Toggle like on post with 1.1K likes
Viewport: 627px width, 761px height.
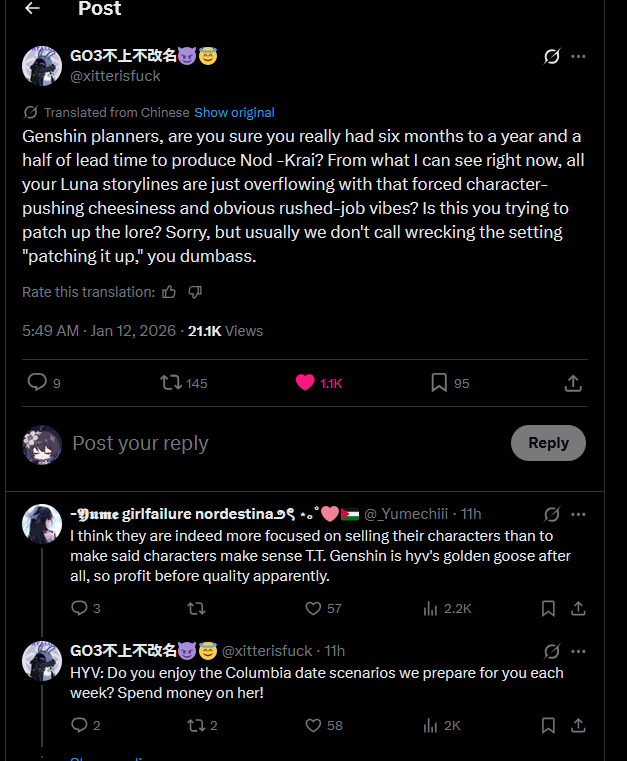[319, 382]
